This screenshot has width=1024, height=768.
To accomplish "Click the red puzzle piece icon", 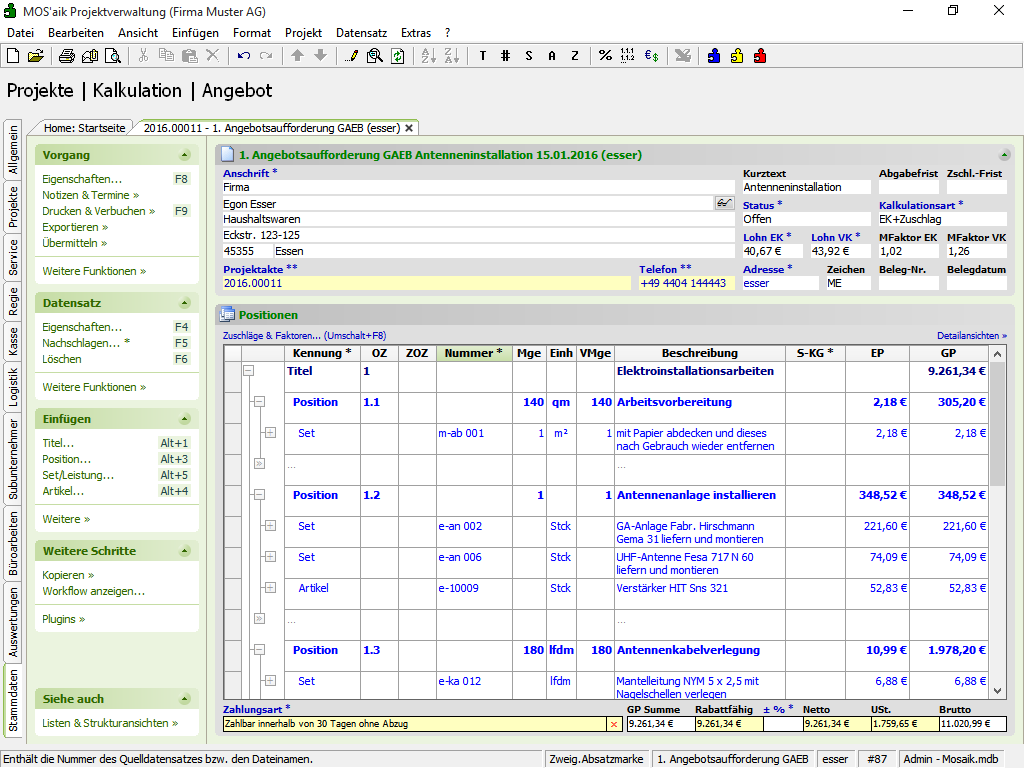I will [760, 56].
